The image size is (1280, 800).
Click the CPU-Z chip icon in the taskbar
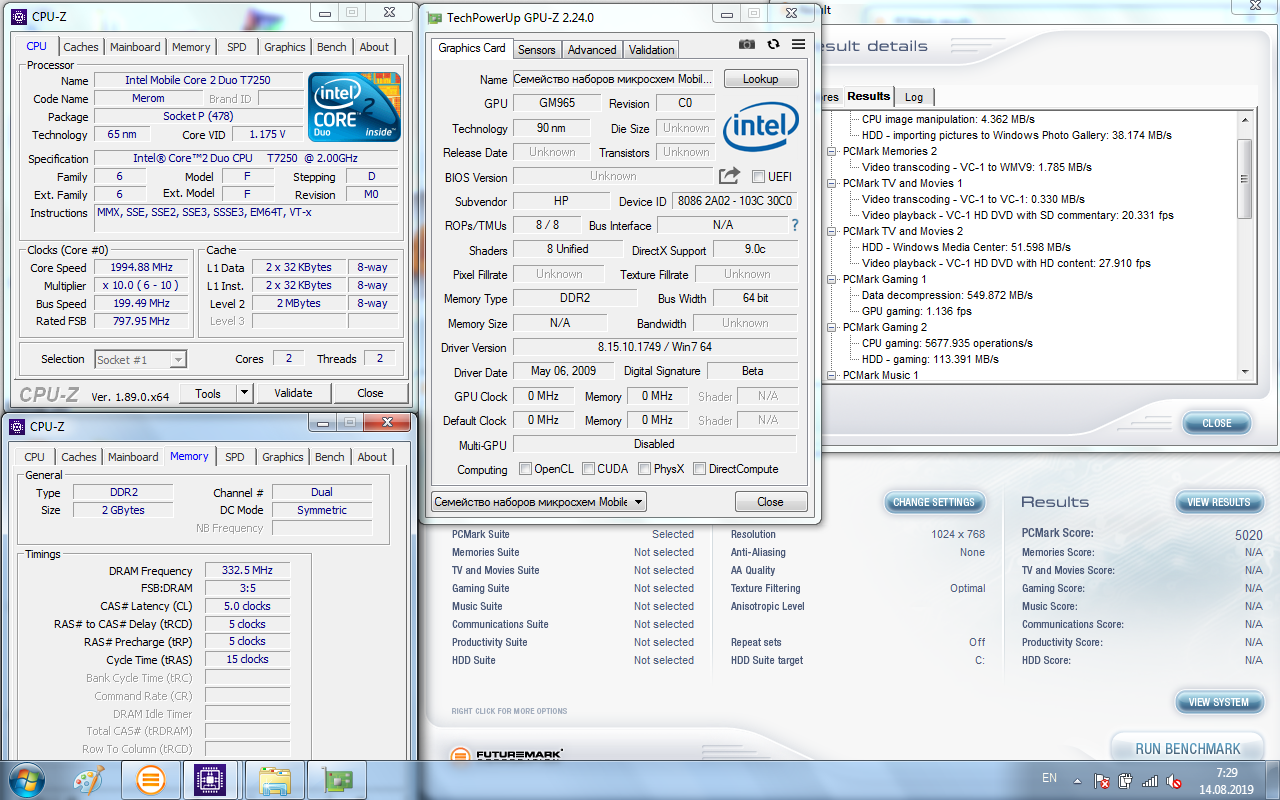pyautogui.click(x=211, y=779)
